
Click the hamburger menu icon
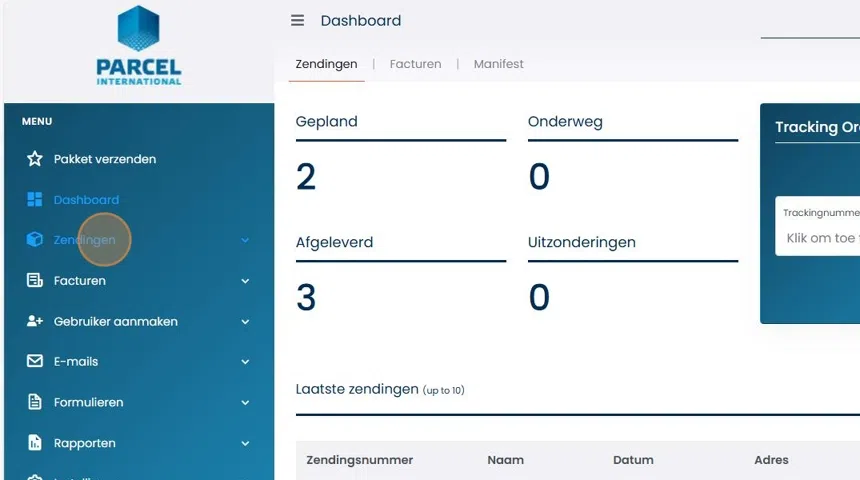click(x=297, y=21)
